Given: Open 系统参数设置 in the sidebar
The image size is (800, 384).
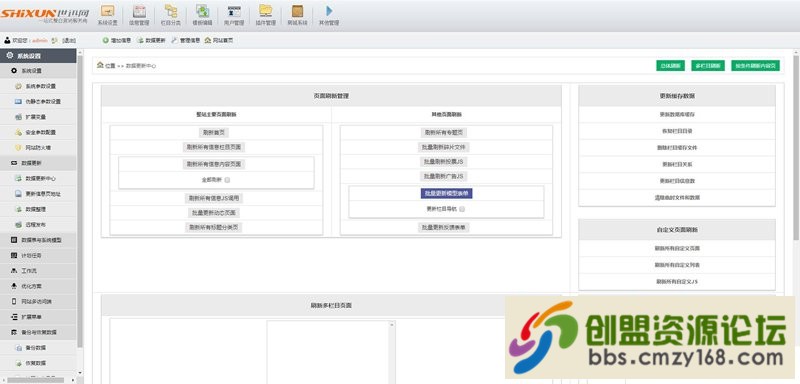Looking at the screenshot, I should (x=39, y=86).
